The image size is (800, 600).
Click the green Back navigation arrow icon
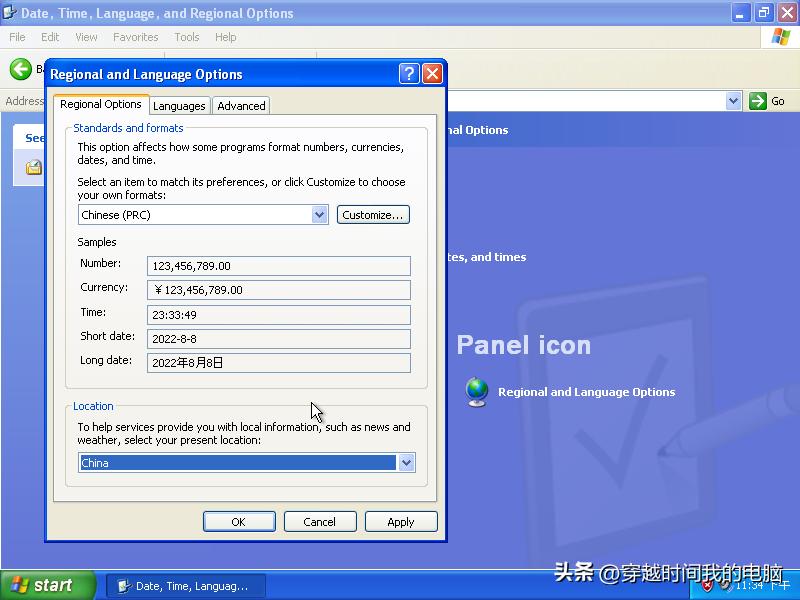21,69
